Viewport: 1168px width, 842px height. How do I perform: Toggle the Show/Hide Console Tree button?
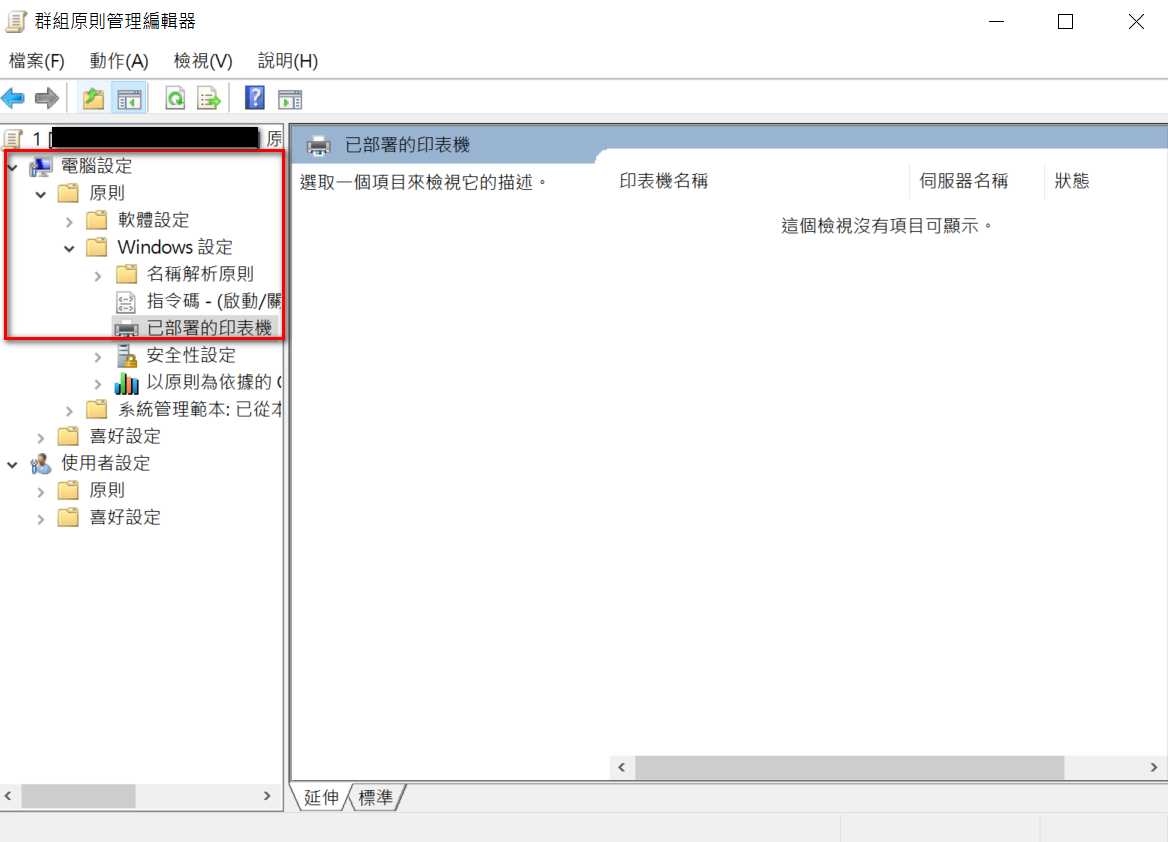(x=129, y=98)
